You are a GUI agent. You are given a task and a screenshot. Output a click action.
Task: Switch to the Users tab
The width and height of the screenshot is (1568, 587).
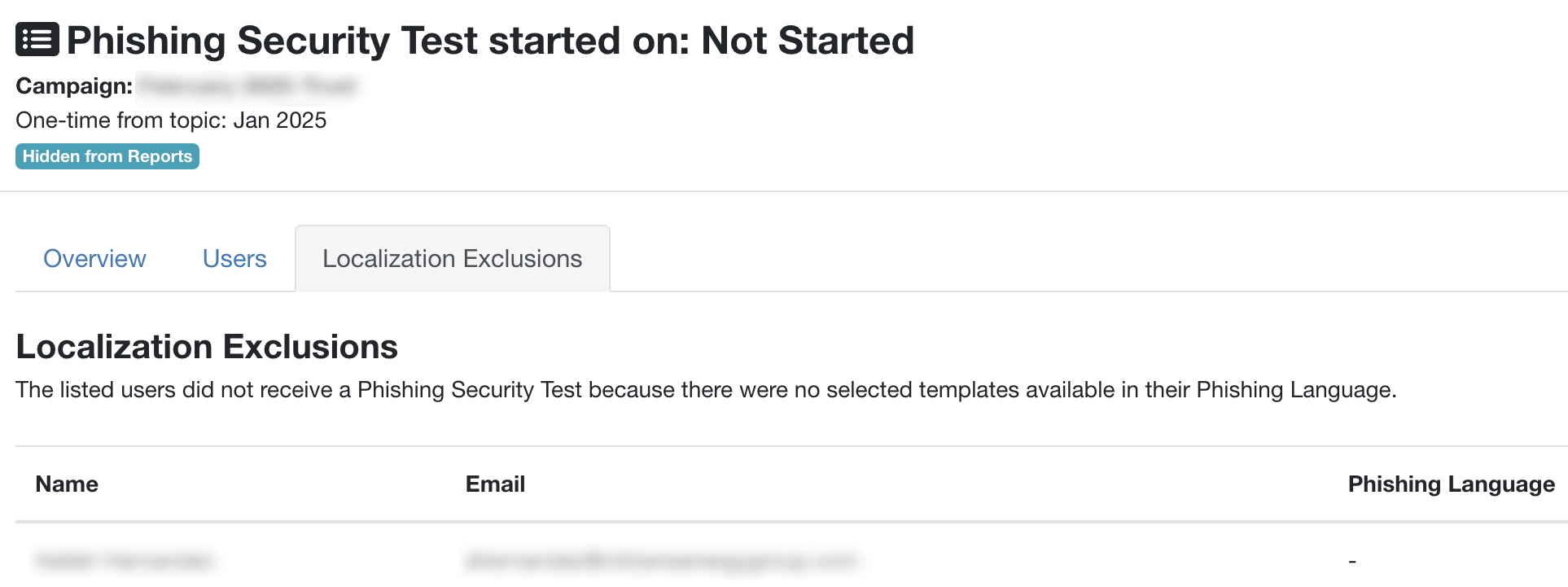(x=234, y=259)
